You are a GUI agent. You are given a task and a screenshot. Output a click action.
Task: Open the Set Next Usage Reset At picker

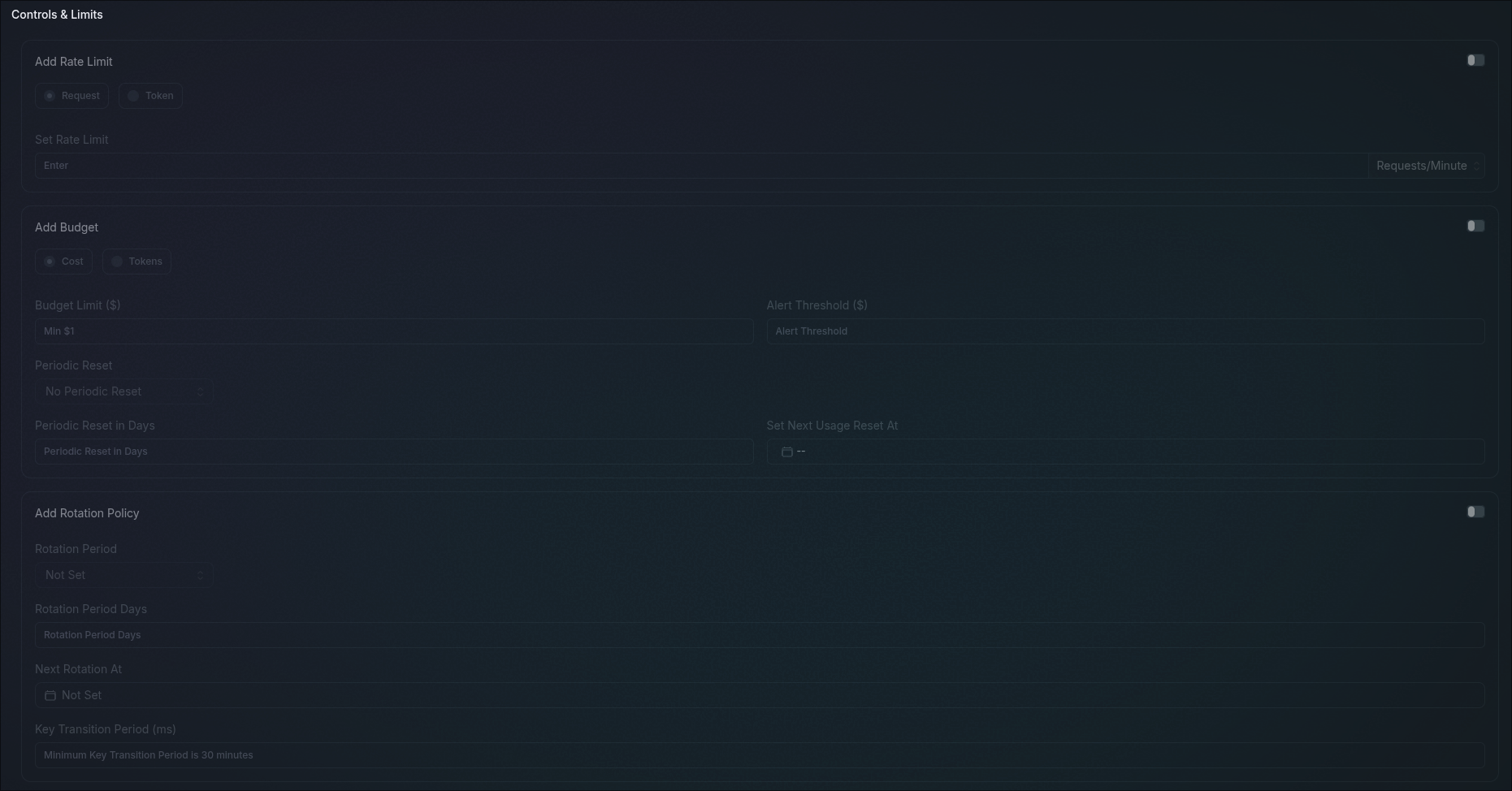tap(1125, 452)
